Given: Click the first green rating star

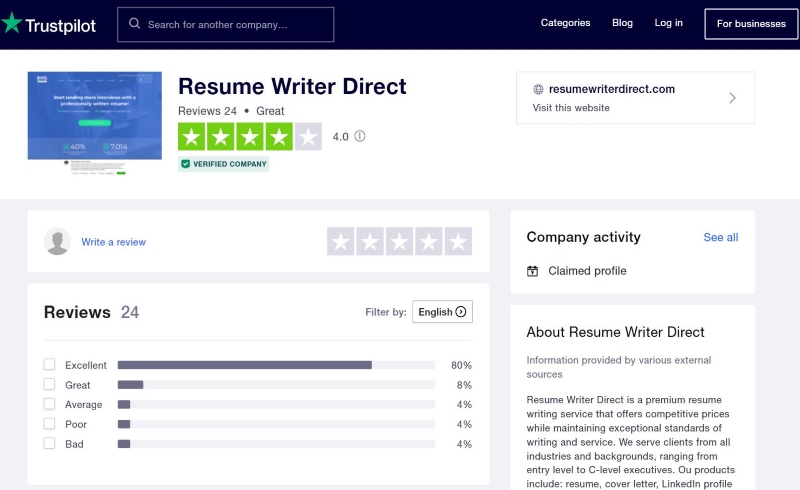Looking at the screenshot, I should pos(192,136).
